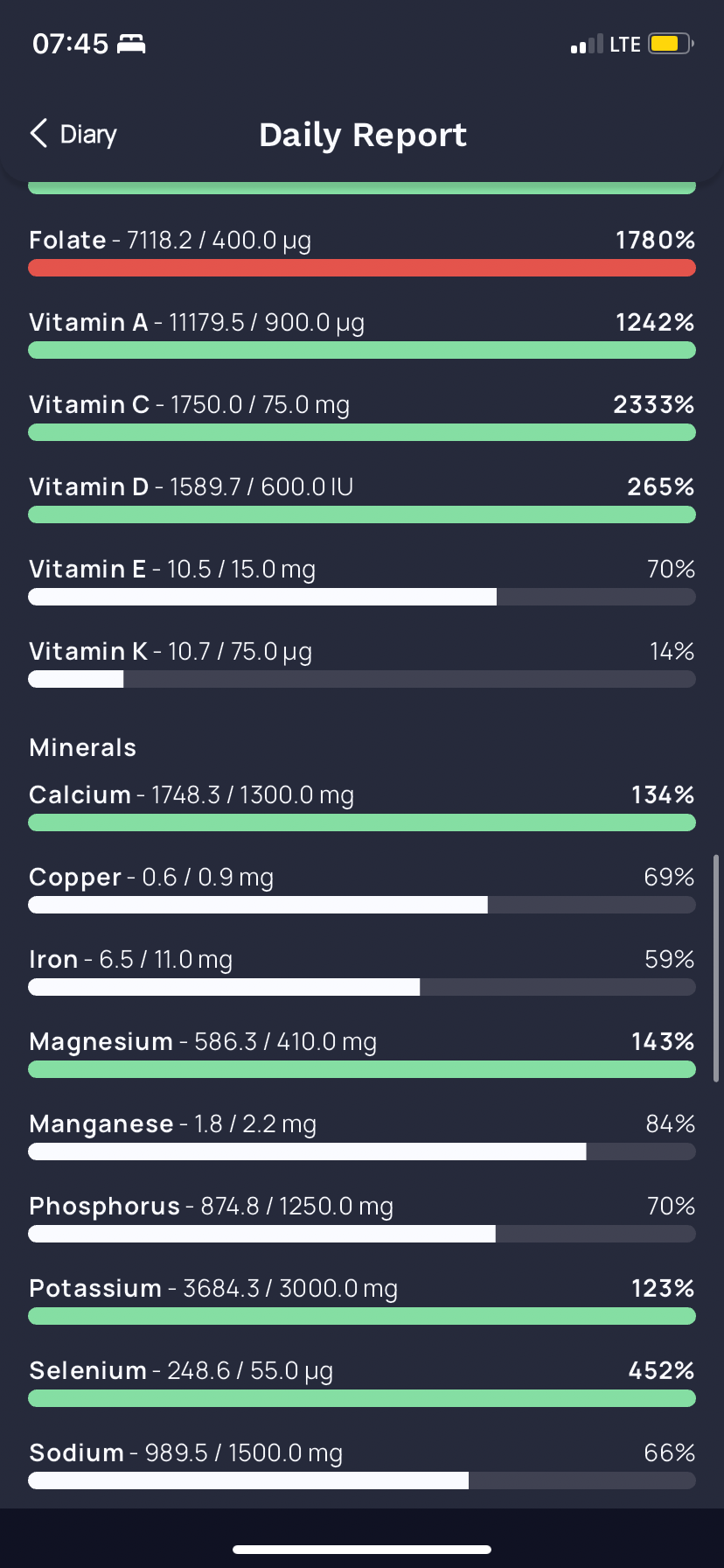The width and height of the screenshot is (724, 1568).
Task: Open the Calcium nutrient row
Action: (362, 808)
